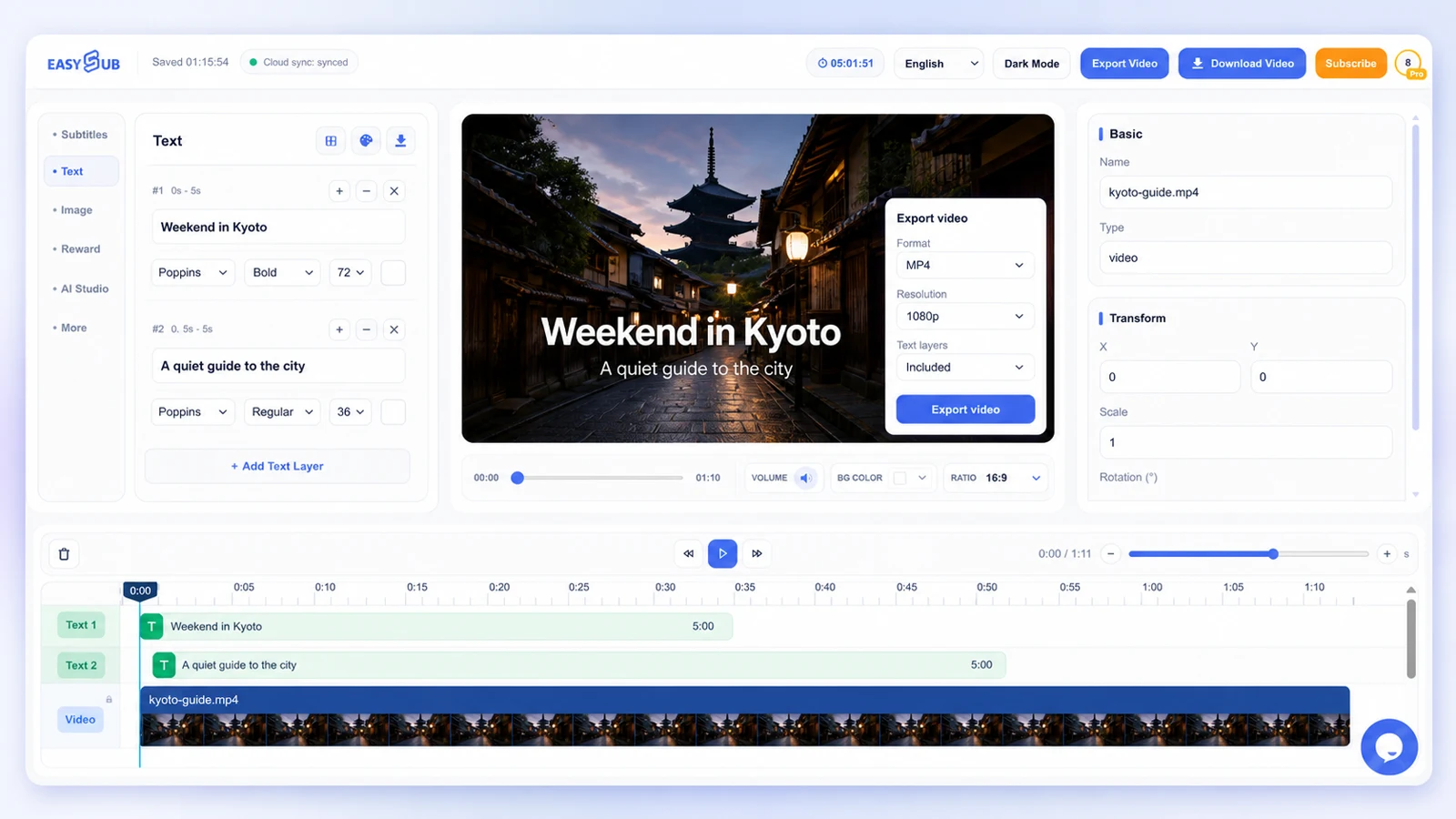The height and width of the screenshot is (819, 1456).
Task: Zoom out timeline with minus icon
Action: [1110, 553]
